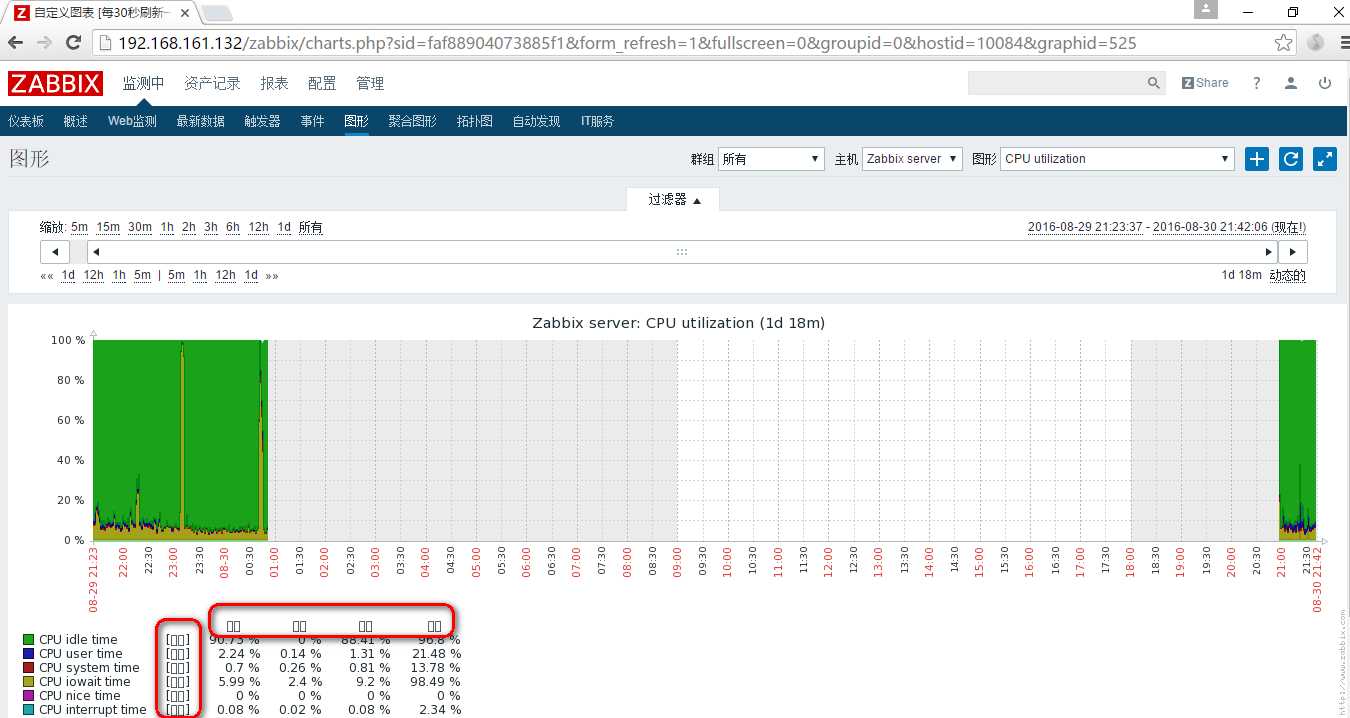Open the 主机 dropdown Zabbix server

pyautogui.click(x=912, y=159)
